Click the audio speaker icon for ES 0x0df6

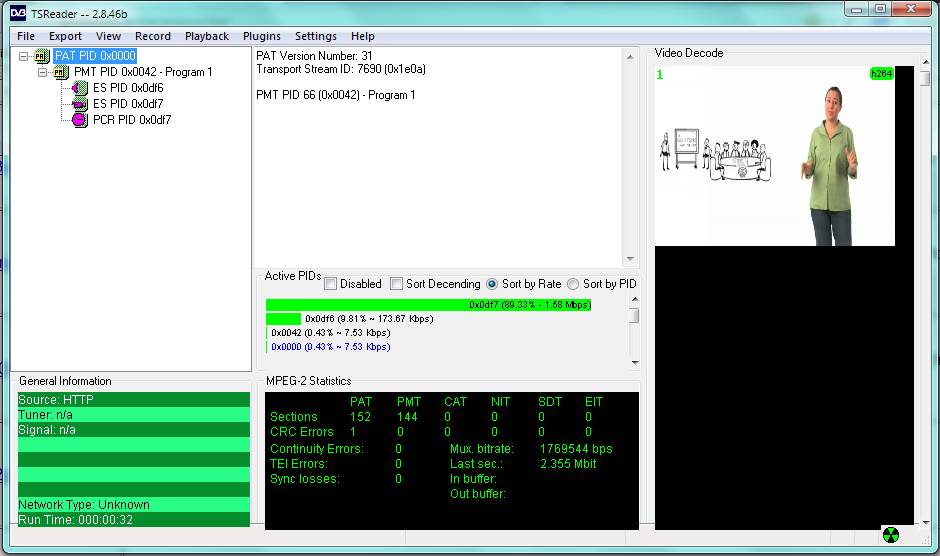point(80,88)
